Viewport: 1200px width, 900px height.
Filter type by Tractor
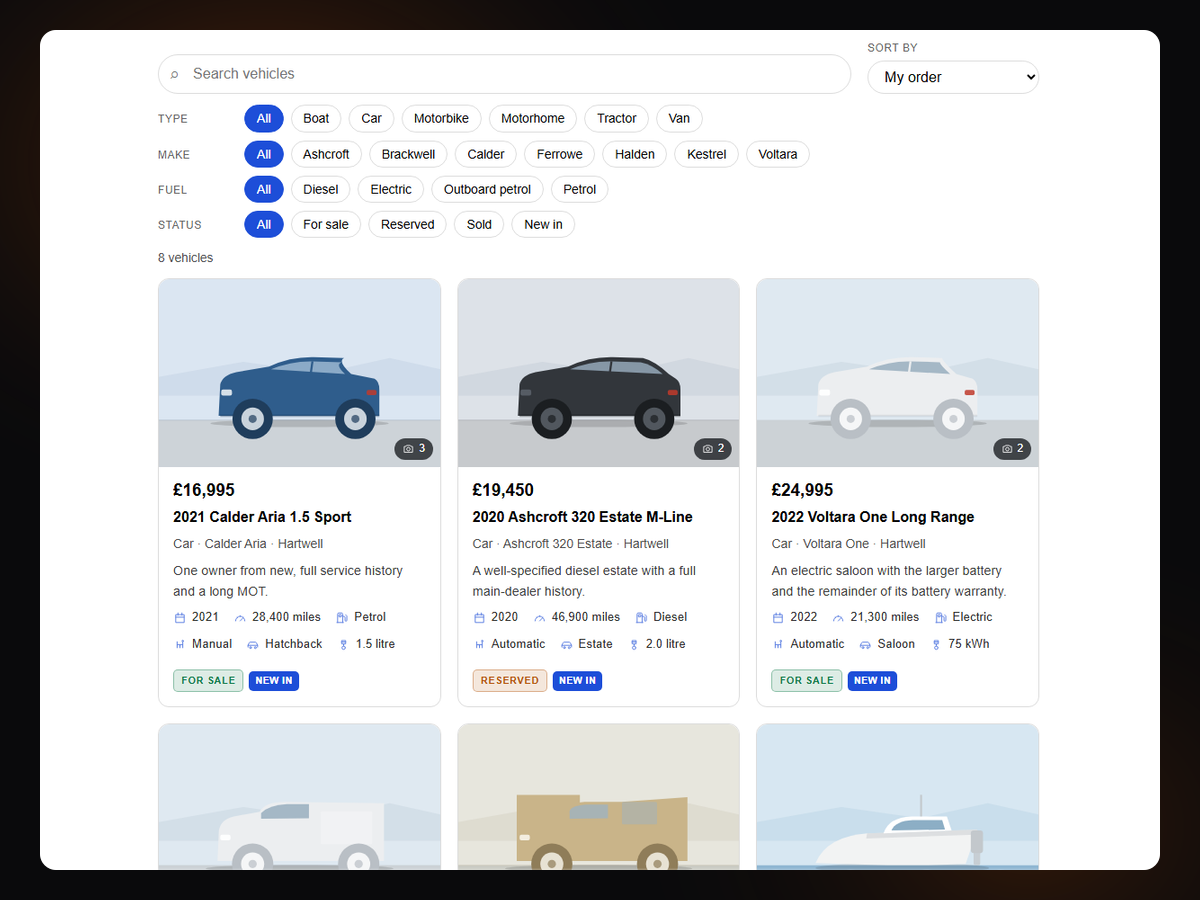click(617, 118)
